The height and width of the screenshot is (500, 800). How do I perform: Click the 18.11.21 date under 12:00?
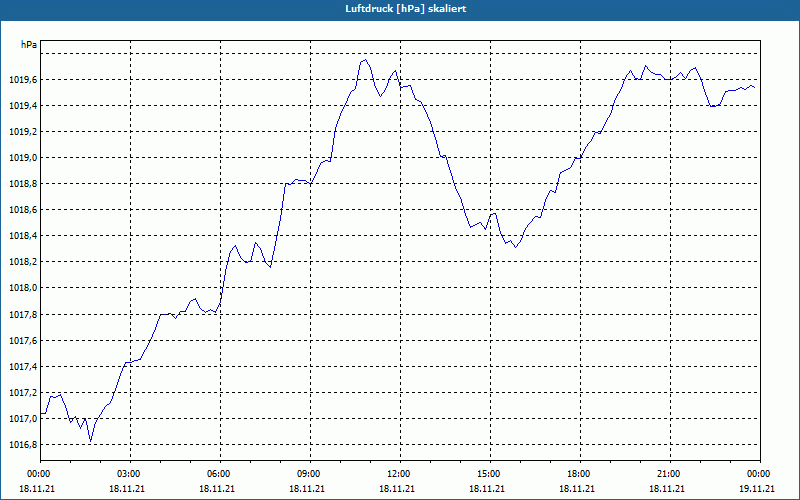396,488
